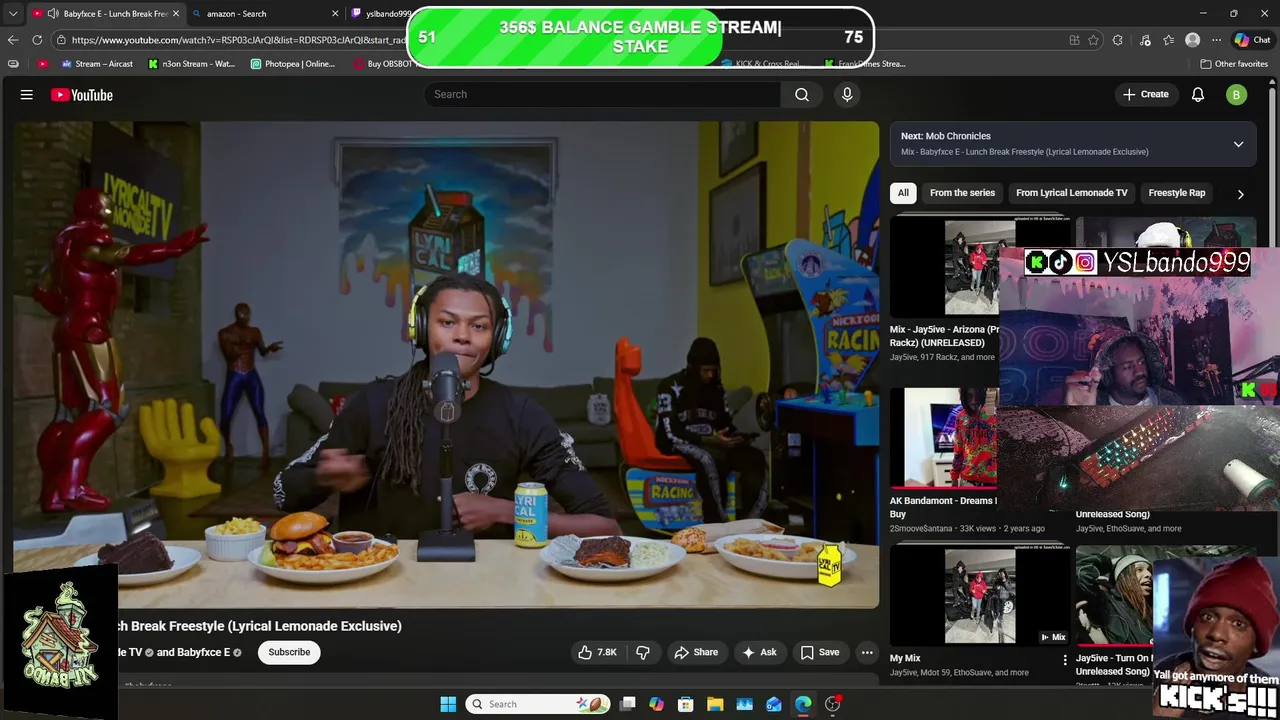The height and width of the screenshot is (720, 1280).
Task: Subscribe to the channel
Action: 289,652
